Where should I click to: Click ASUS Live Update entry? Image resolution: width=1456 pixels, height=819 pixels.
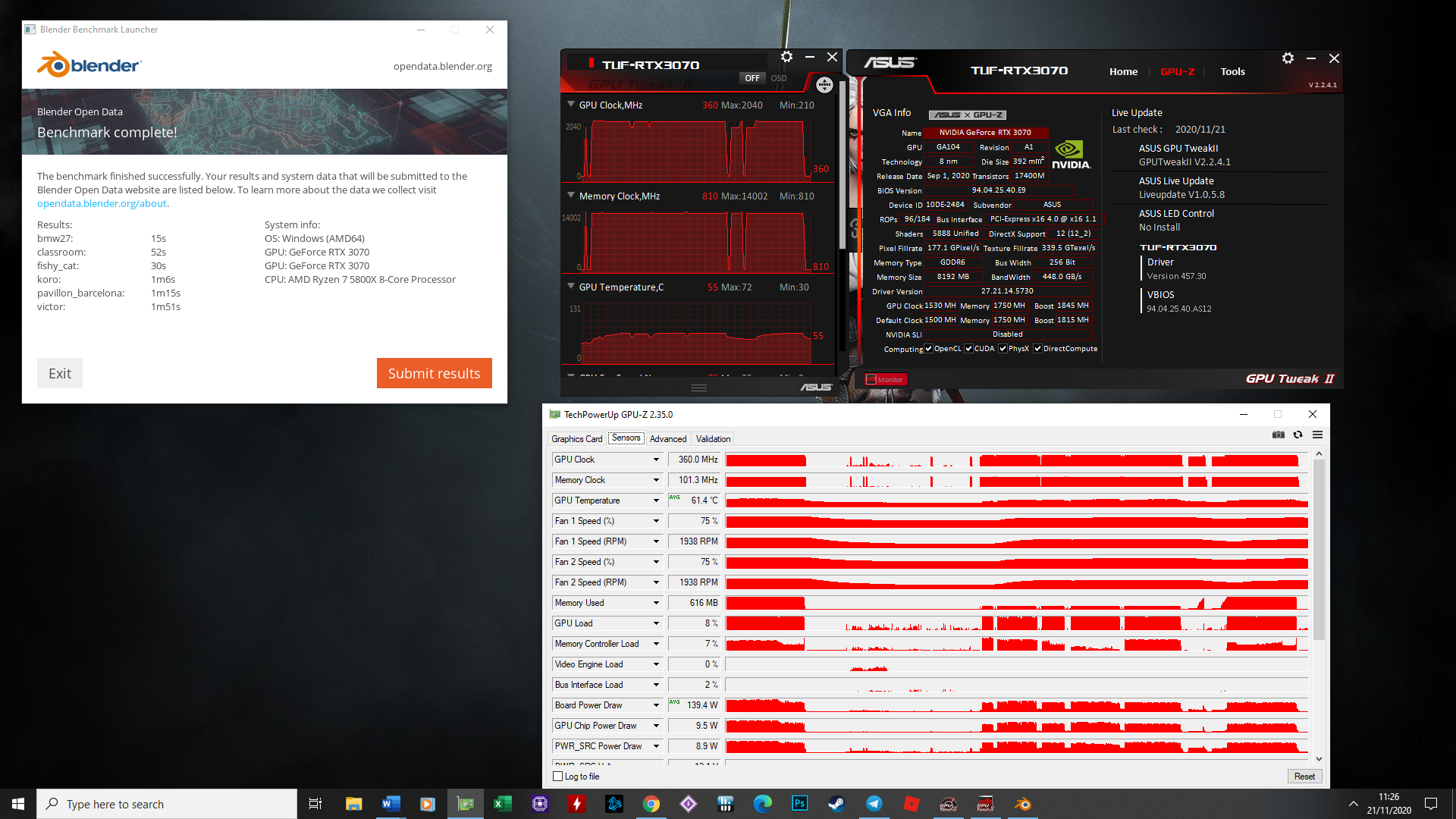[x=1181, y=187]
